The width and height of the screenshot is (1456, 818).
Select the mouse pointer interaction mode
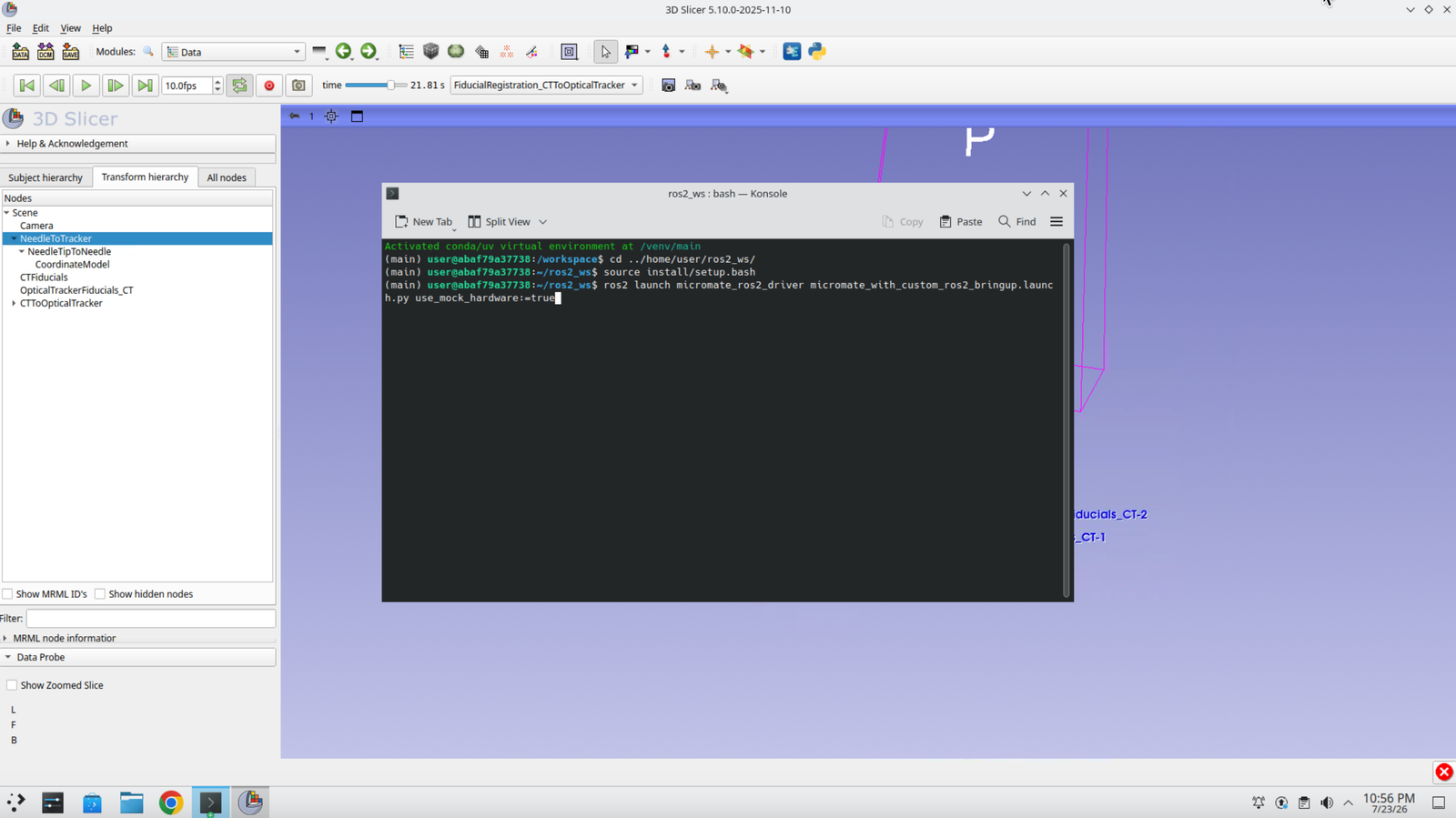coord(605,52)
